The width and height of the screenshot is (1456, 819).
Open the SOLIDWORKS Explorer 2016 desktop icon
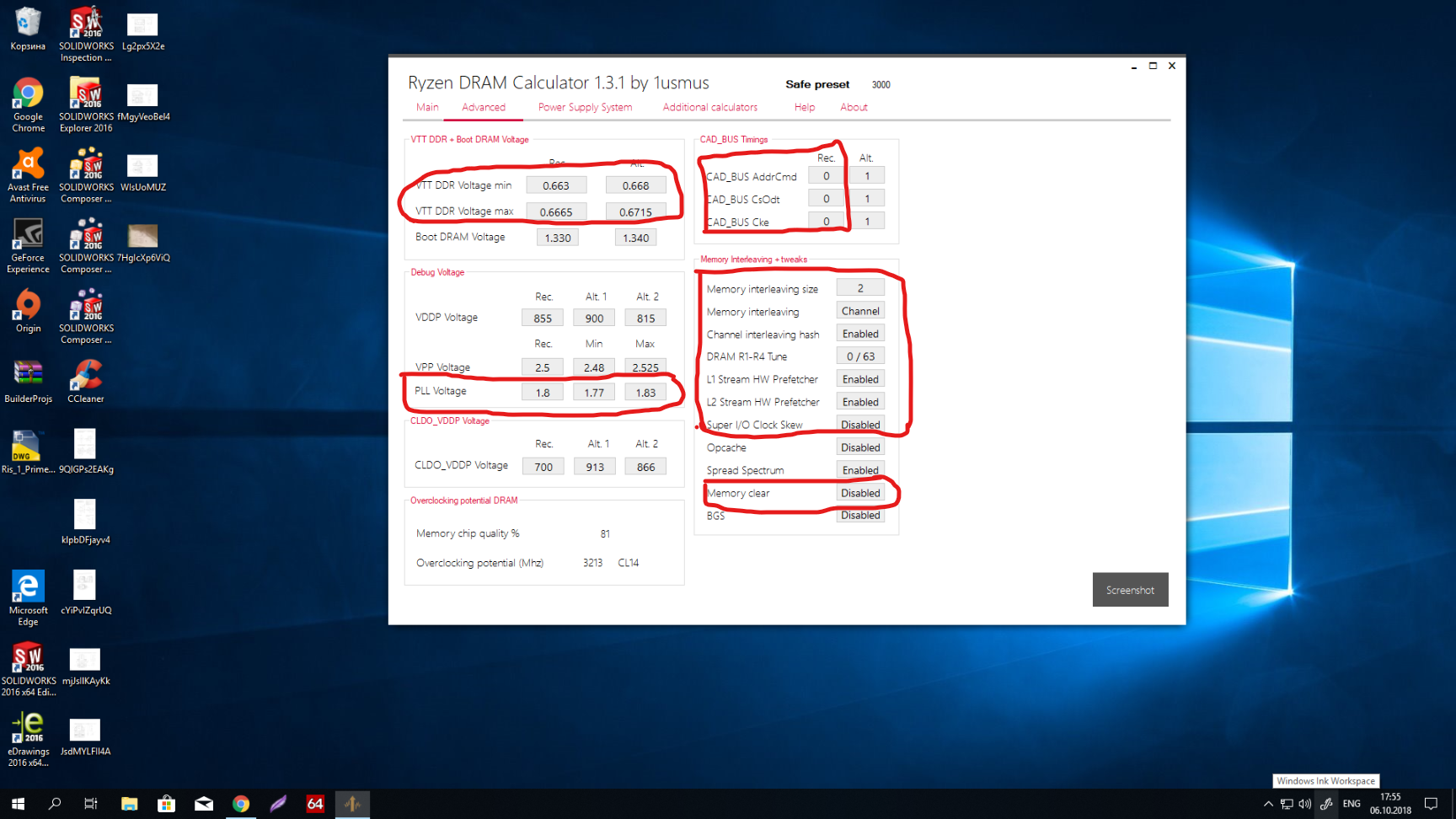pos(86,105)
